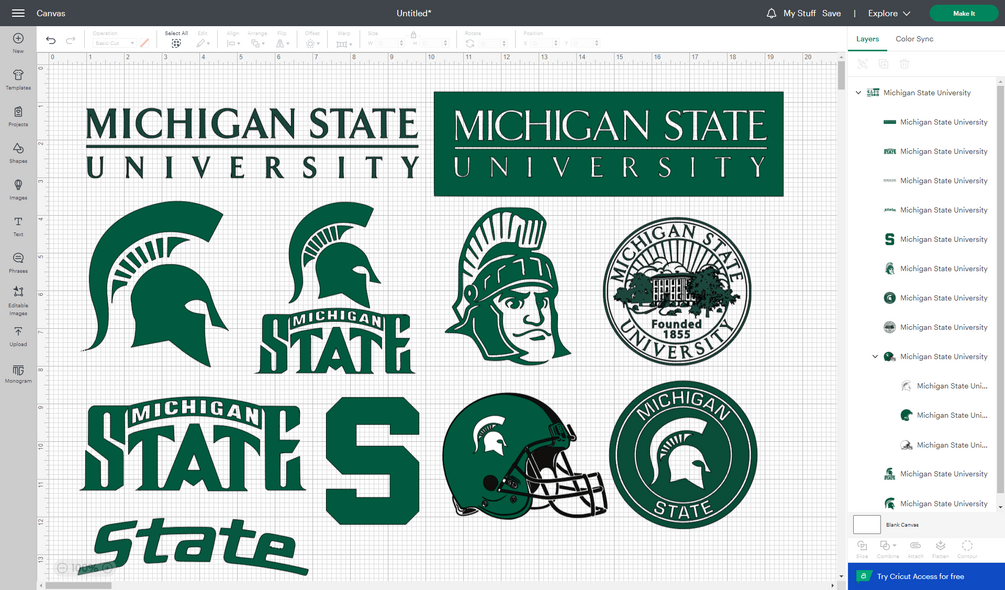Viewport: 1005px width, 590px height.
Task: Switch to the Color Sync tab
Action: (x=914, y=39)
